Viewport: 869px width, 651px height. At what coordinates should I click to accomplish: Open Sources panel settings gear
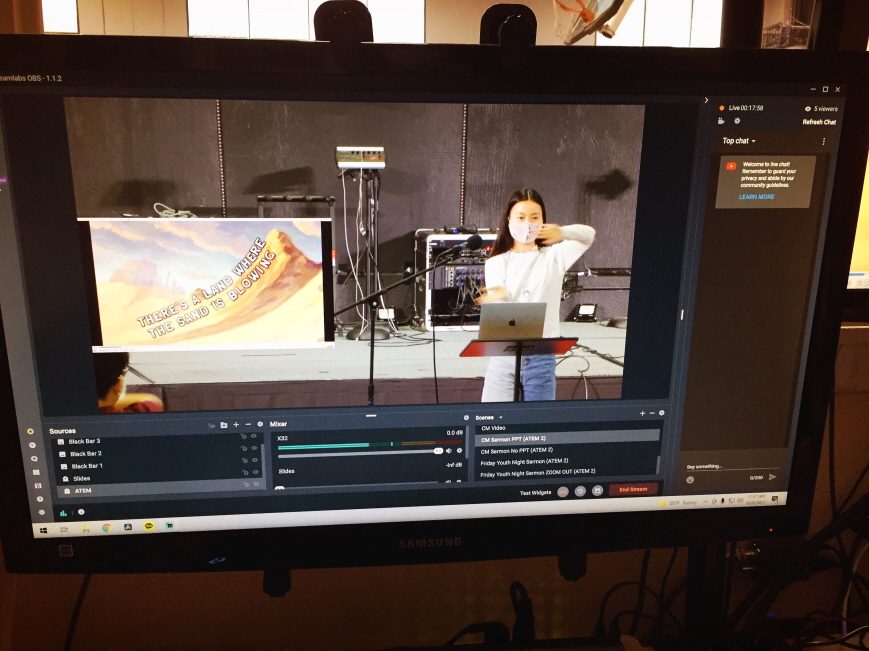(260, 424)
